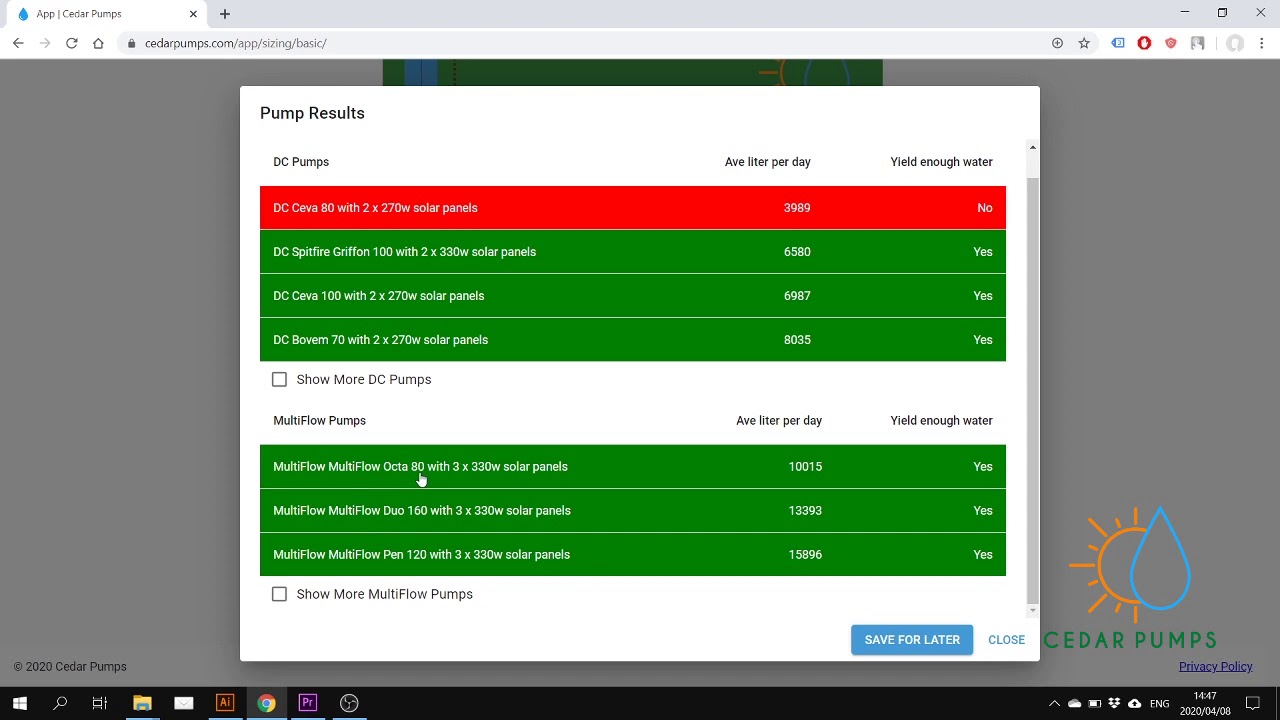The width and height of the screenshot is (1280, 720).
Task: Click the 'No' yield value for Ceva 80
Action: click(x=985, y=208)
